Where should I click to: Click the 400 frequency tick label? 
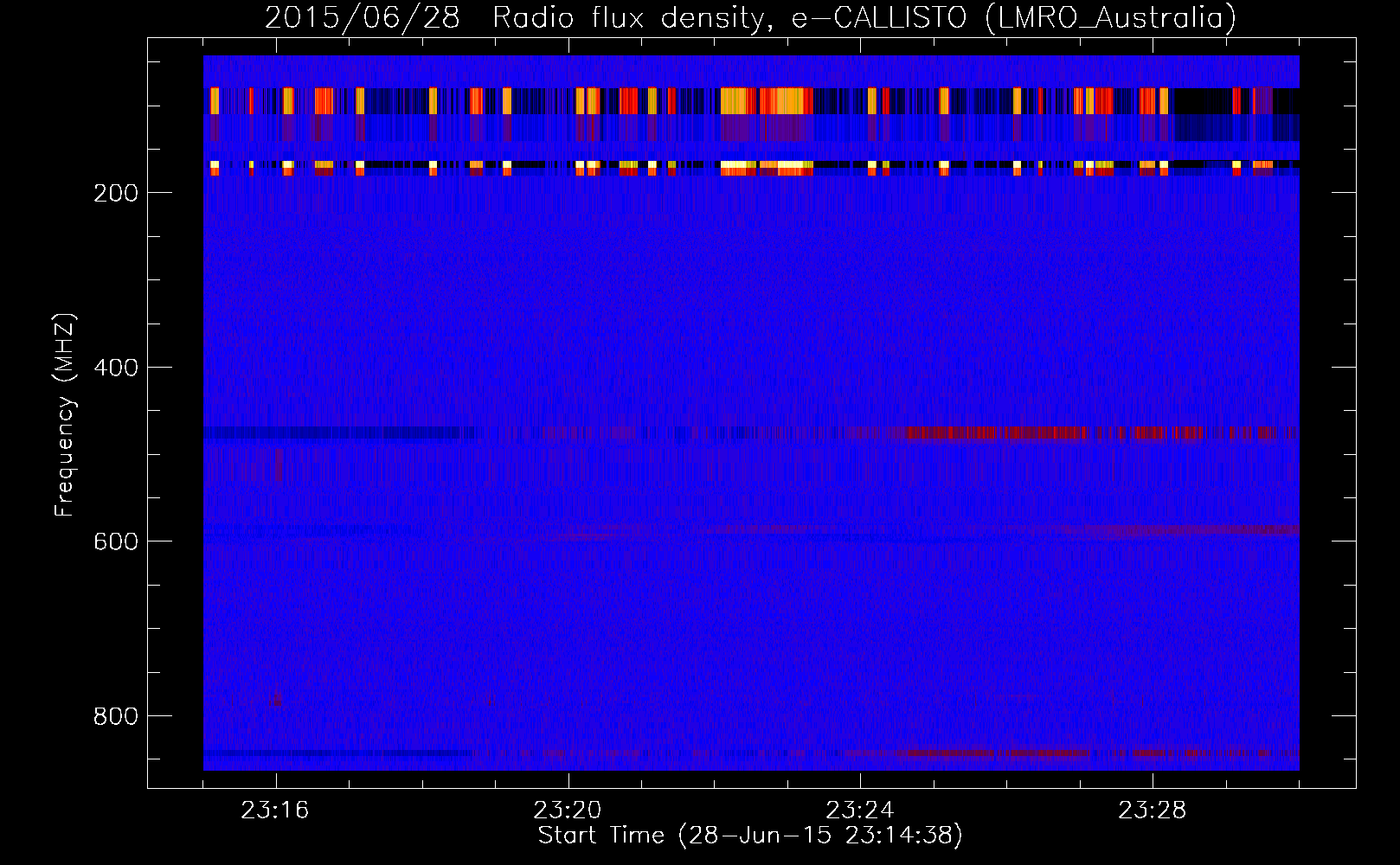point(116,368)
